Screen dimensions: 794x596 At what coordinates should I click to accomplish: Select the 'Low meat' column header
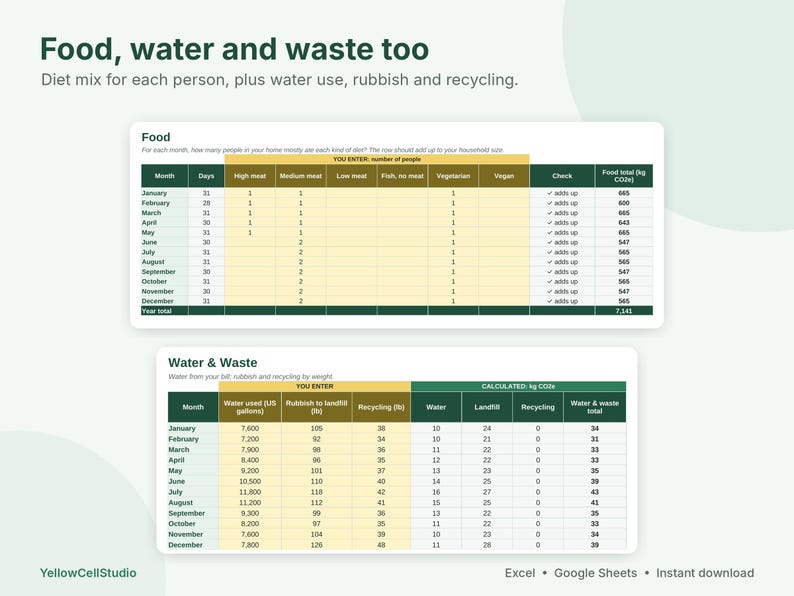(351, 176)
